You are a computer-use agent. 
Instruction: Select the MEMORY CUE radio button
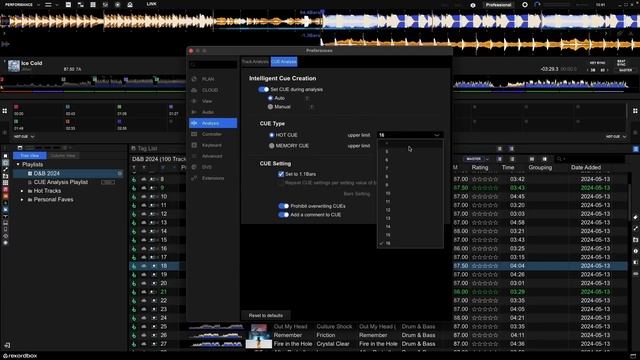pyautogui.click(x=271, y=145)
